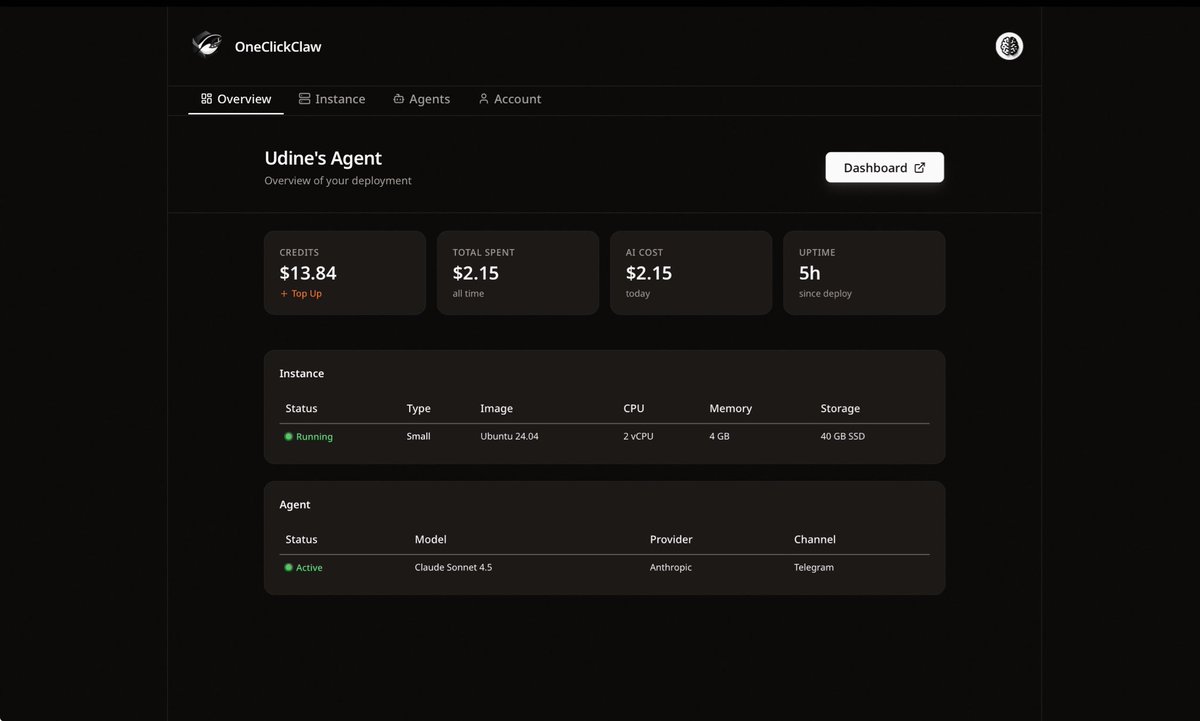
Task: Click the Claude Sonnet 4.5 model cell
Action: click(x=454, y=568)
